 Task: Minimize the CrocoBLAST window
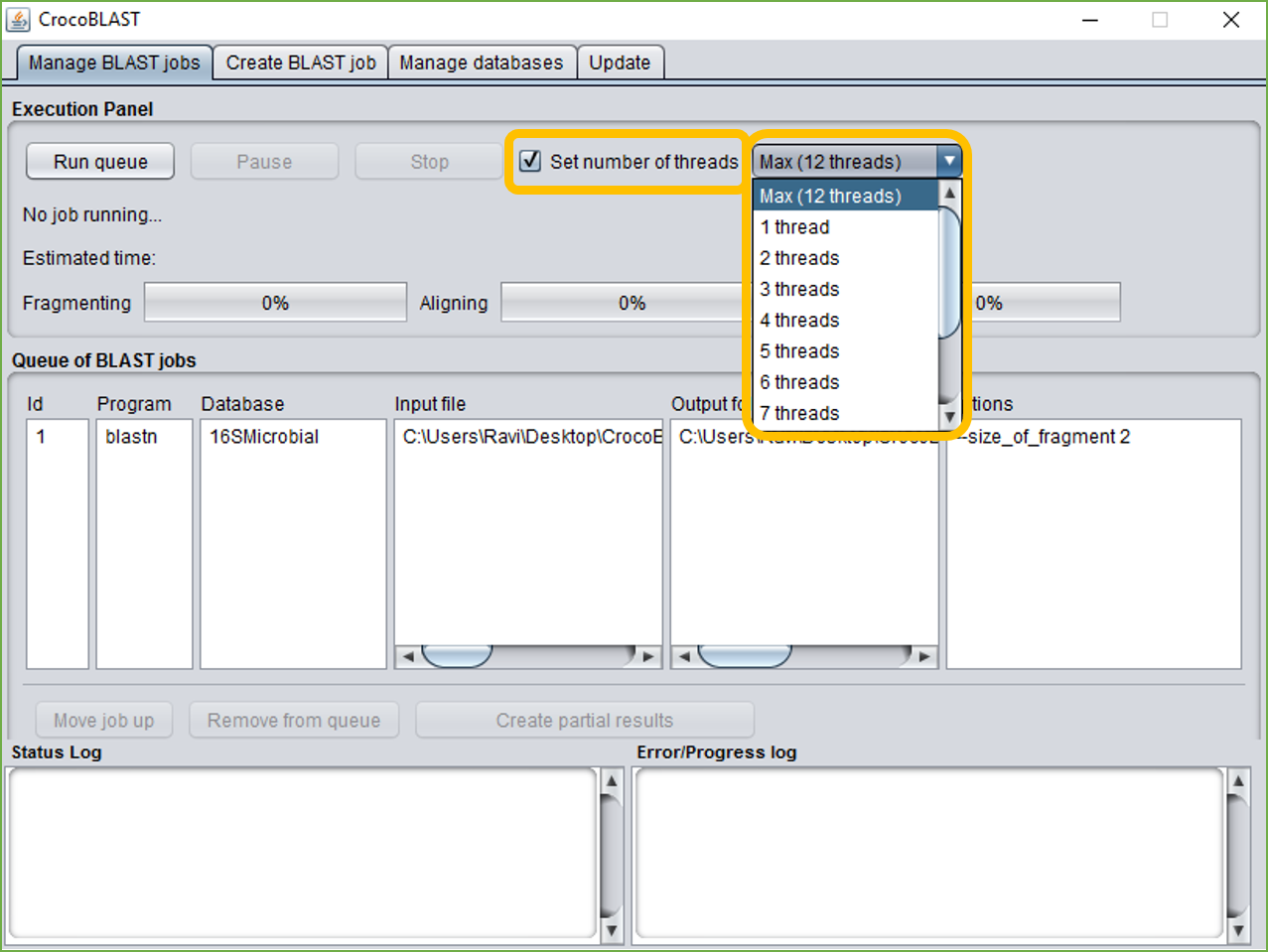tap(1090, 20)
